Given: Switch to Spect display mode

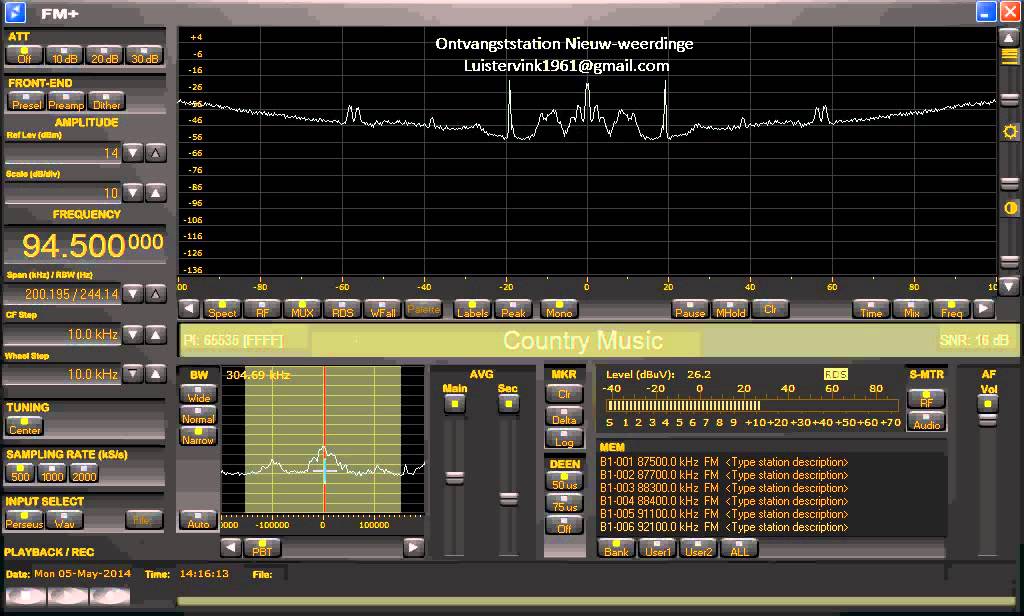Looking at the screenshot, I should pos(222,309).
